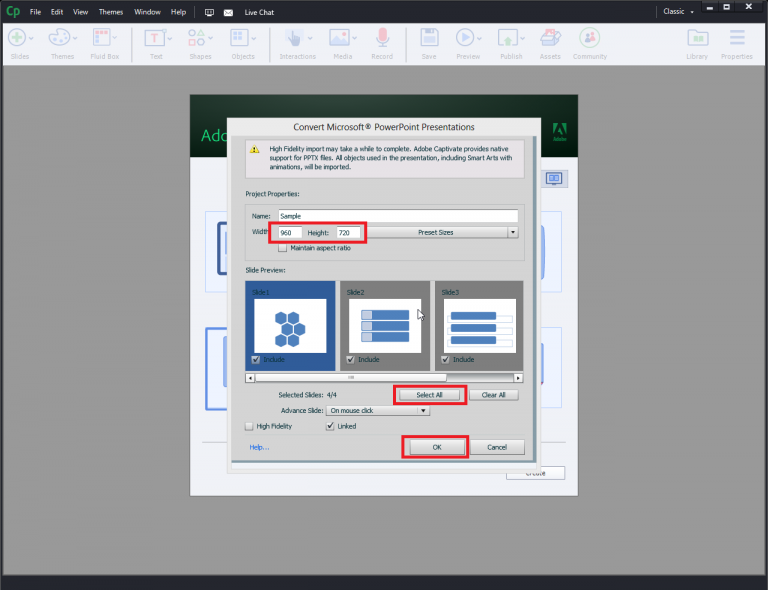Open the Community icon
The width and height of the screenshot is (768, 590).
point(590,38)
